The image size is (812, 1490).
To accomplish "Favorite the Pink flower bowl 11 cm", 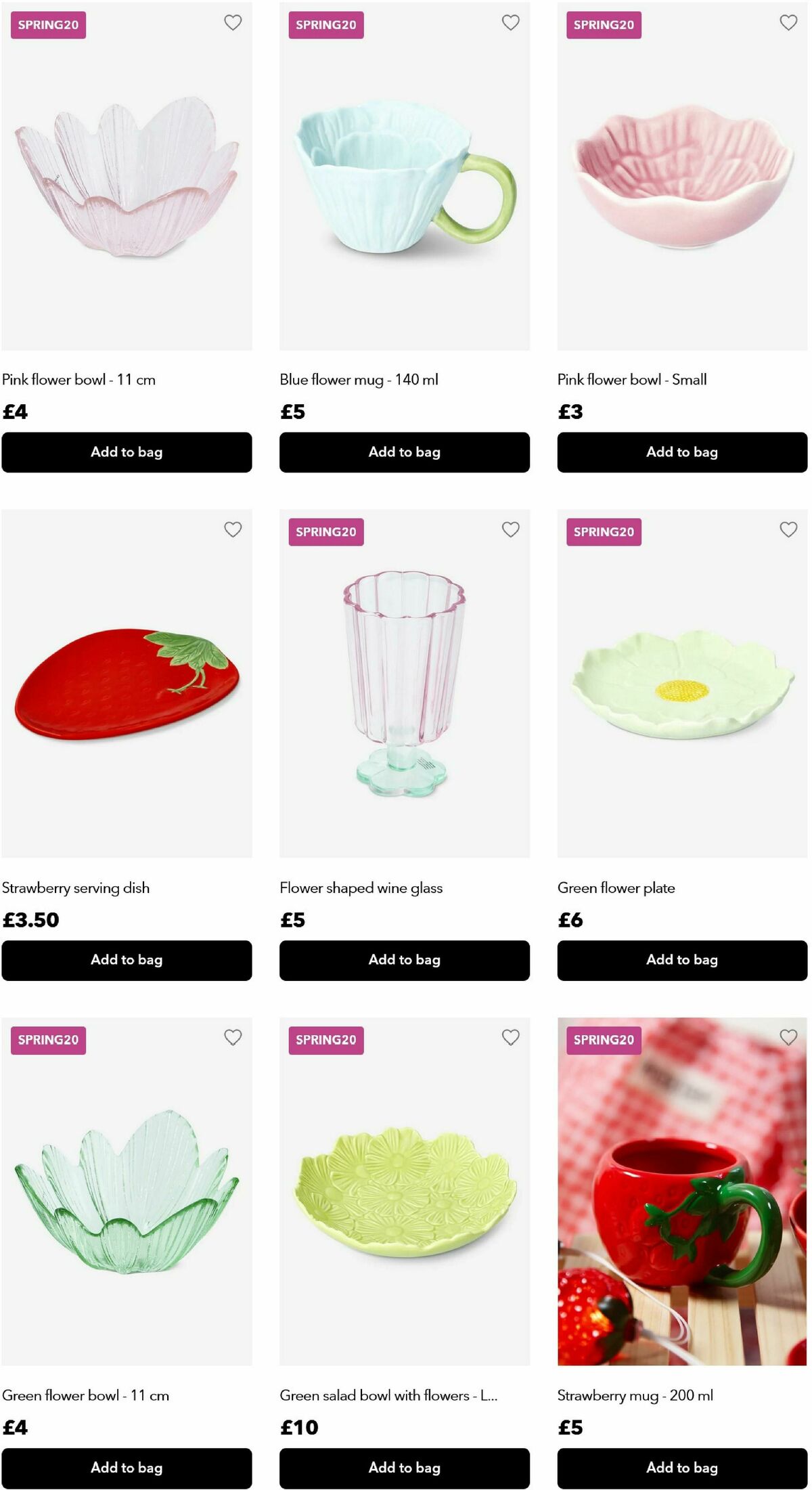I will pyautogui.click(x=233, y=22).
